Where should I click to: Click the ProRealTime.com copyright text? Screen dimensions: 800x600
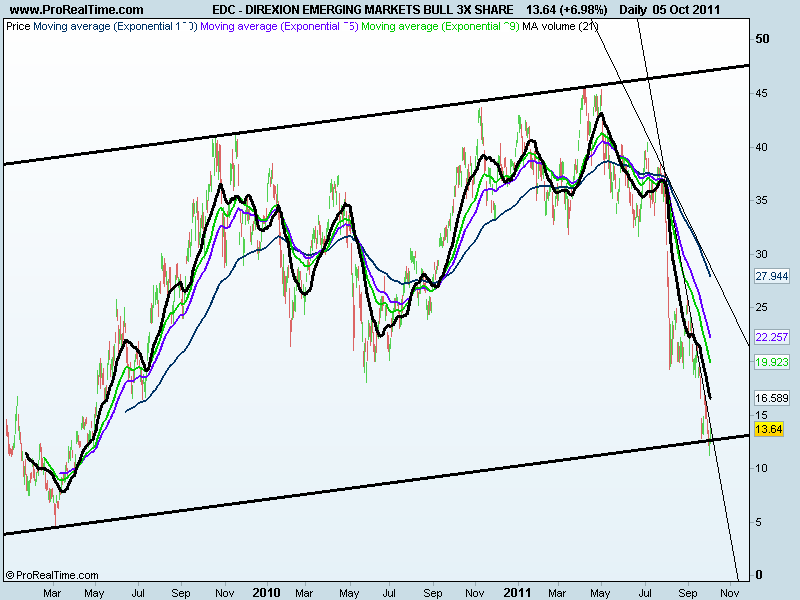(52, 575)
